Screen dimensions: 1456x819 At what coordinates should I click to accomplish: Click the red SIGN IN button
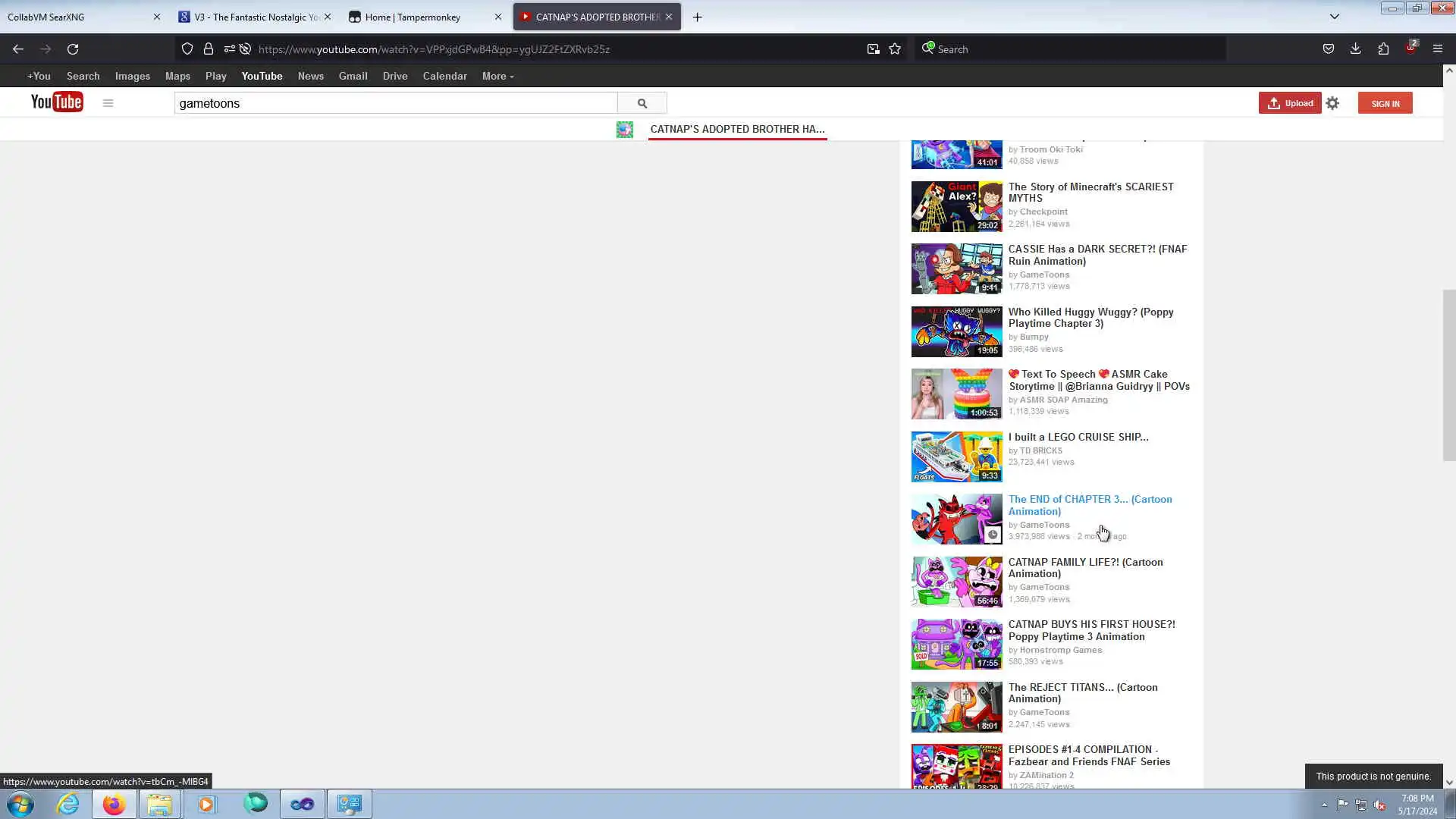click(1385, 103)
